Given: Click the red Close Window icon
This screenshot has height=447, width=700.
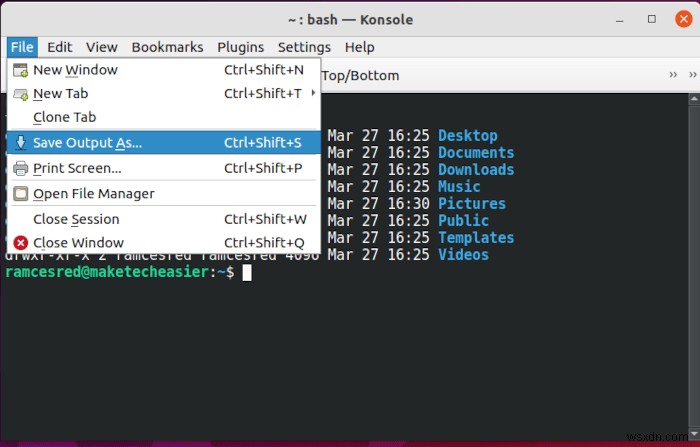Looking at the screenshot, I should (x=21, y=243).
